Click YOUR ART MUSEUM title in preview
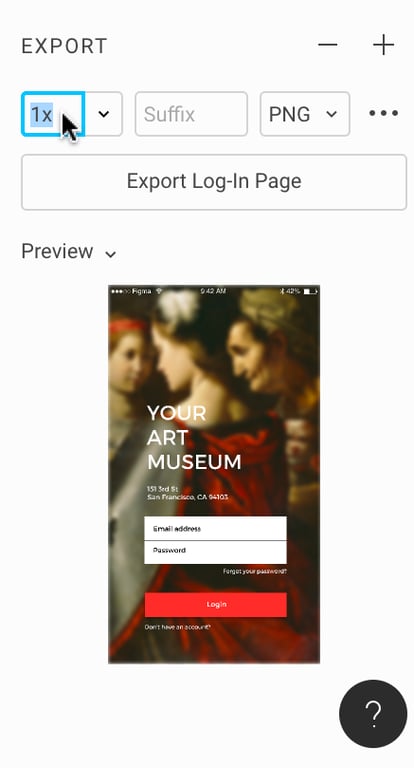 pos(194,437)
